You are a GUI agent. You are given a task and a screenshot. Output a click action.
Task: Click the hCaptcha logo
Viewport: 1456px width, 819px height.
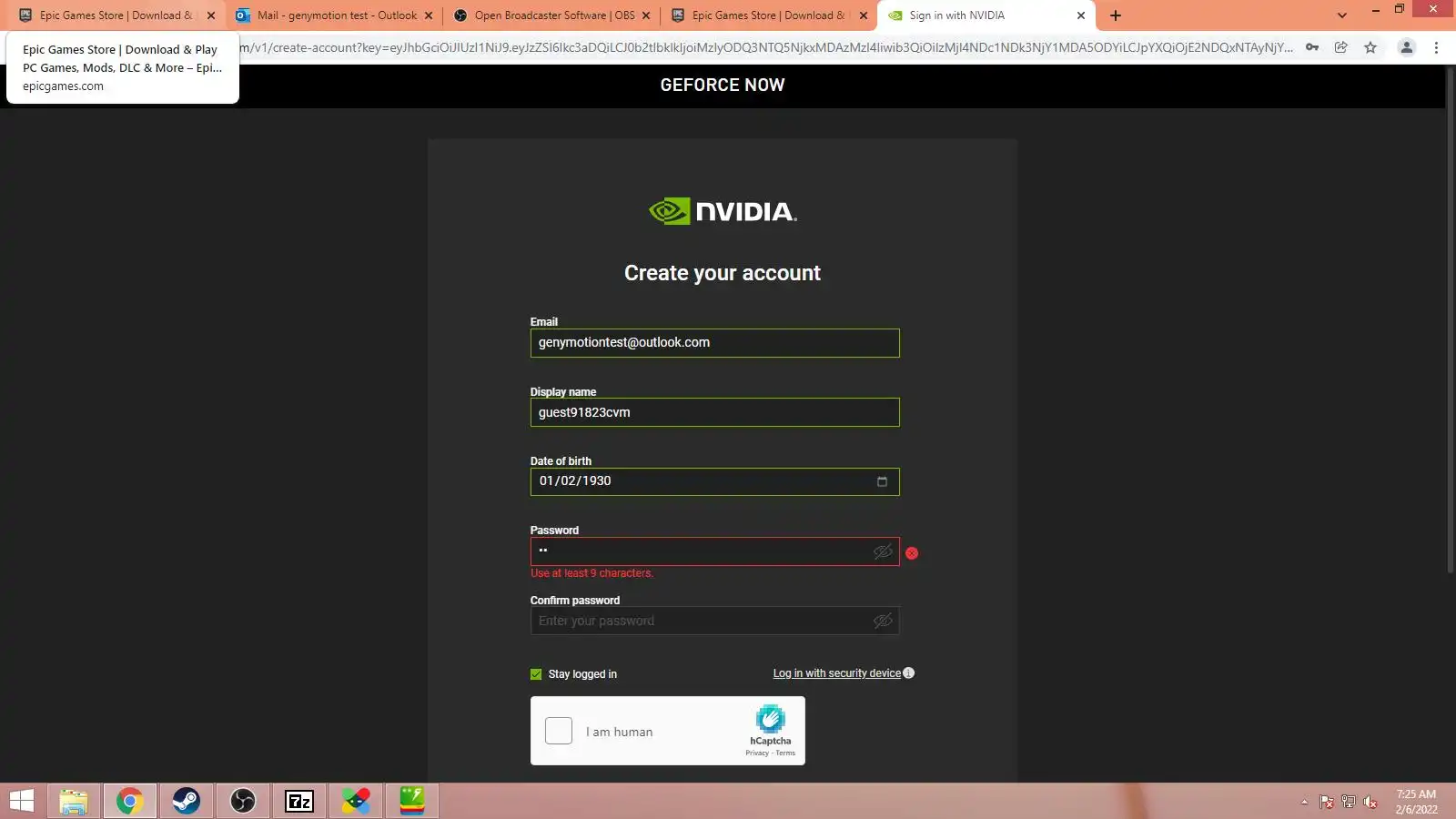pyautogui.click(x=770, y=719)
